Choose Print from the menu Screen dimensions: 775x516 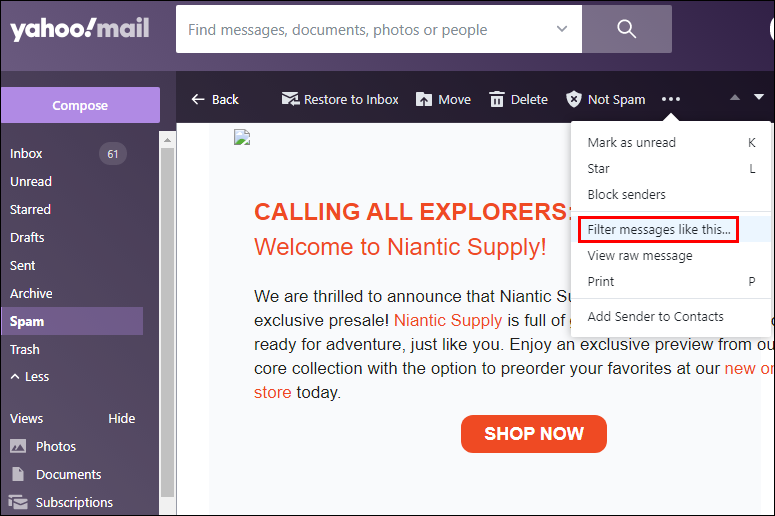coord(671,282)
